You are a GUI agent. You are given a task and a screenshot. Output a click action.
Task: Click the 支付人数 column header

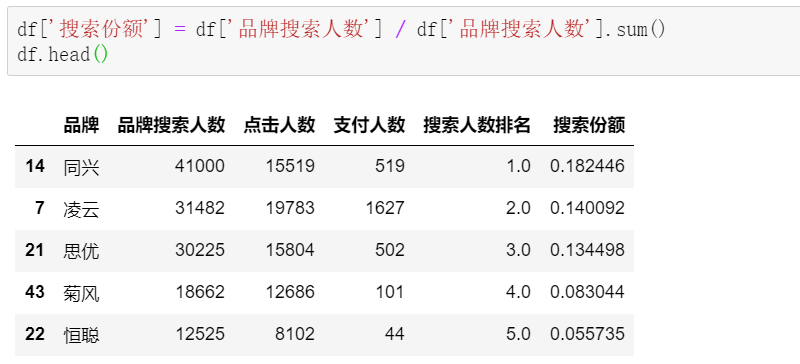point(369,125)
